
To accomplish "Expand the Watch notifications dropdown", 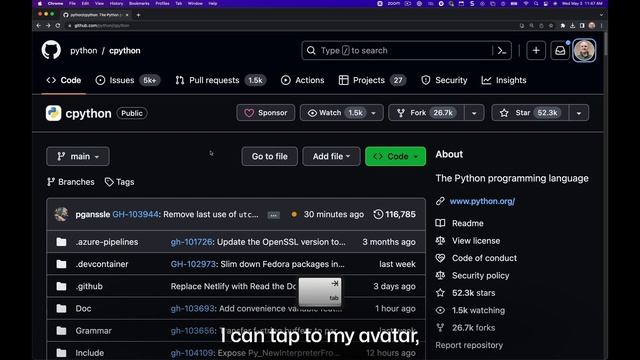I will pos(373,113).
